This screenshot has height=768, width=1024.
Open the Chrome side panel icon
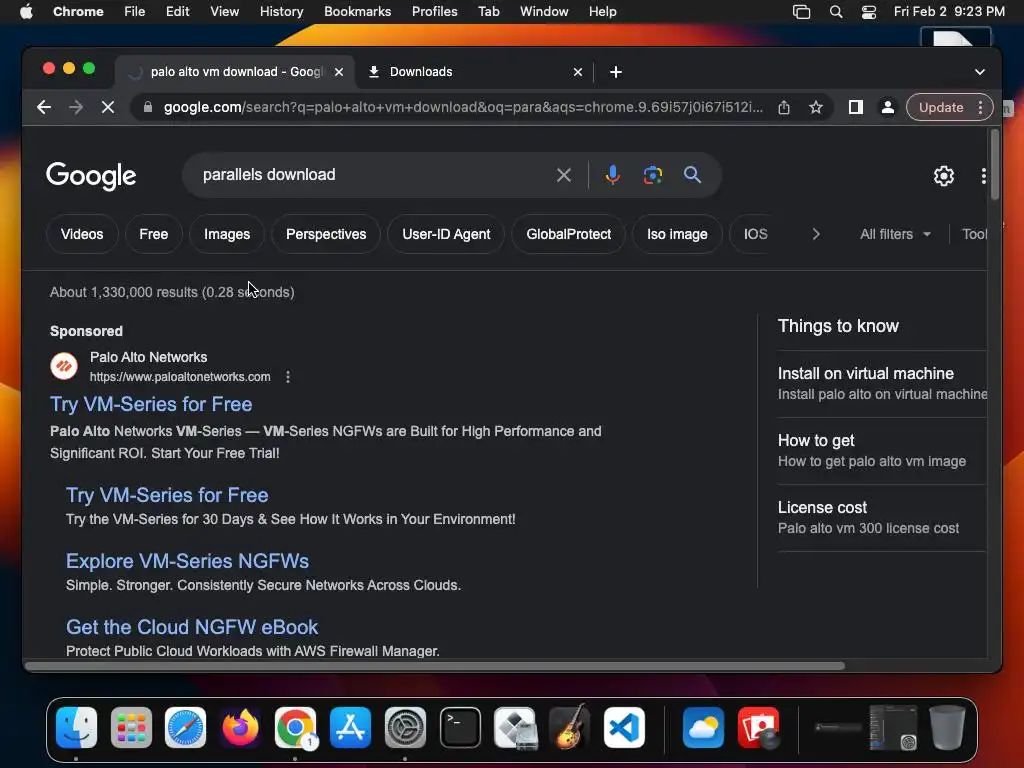[856, 107]
